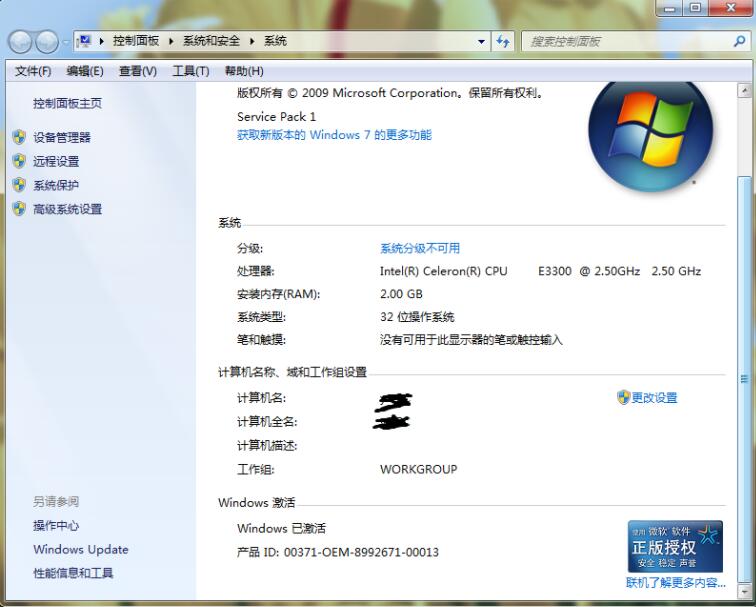756x607 pixels.
Task: Click 系统 breadcrumb segment
Action: (275, 41)
